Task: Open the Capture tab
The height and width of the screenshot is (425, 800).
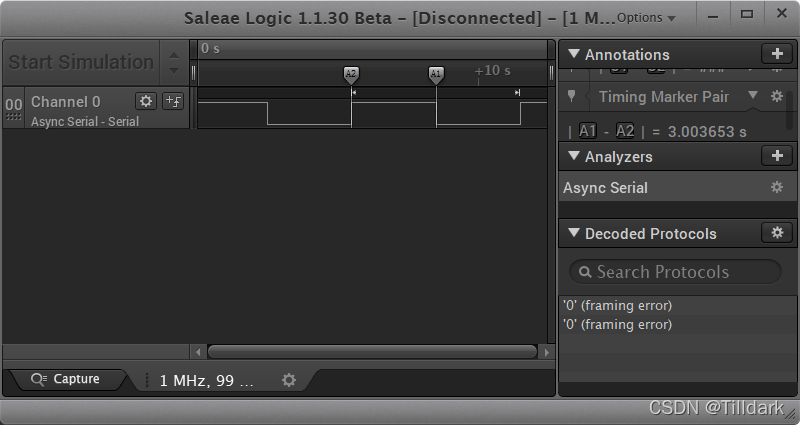Action: [x=66, y=379]
